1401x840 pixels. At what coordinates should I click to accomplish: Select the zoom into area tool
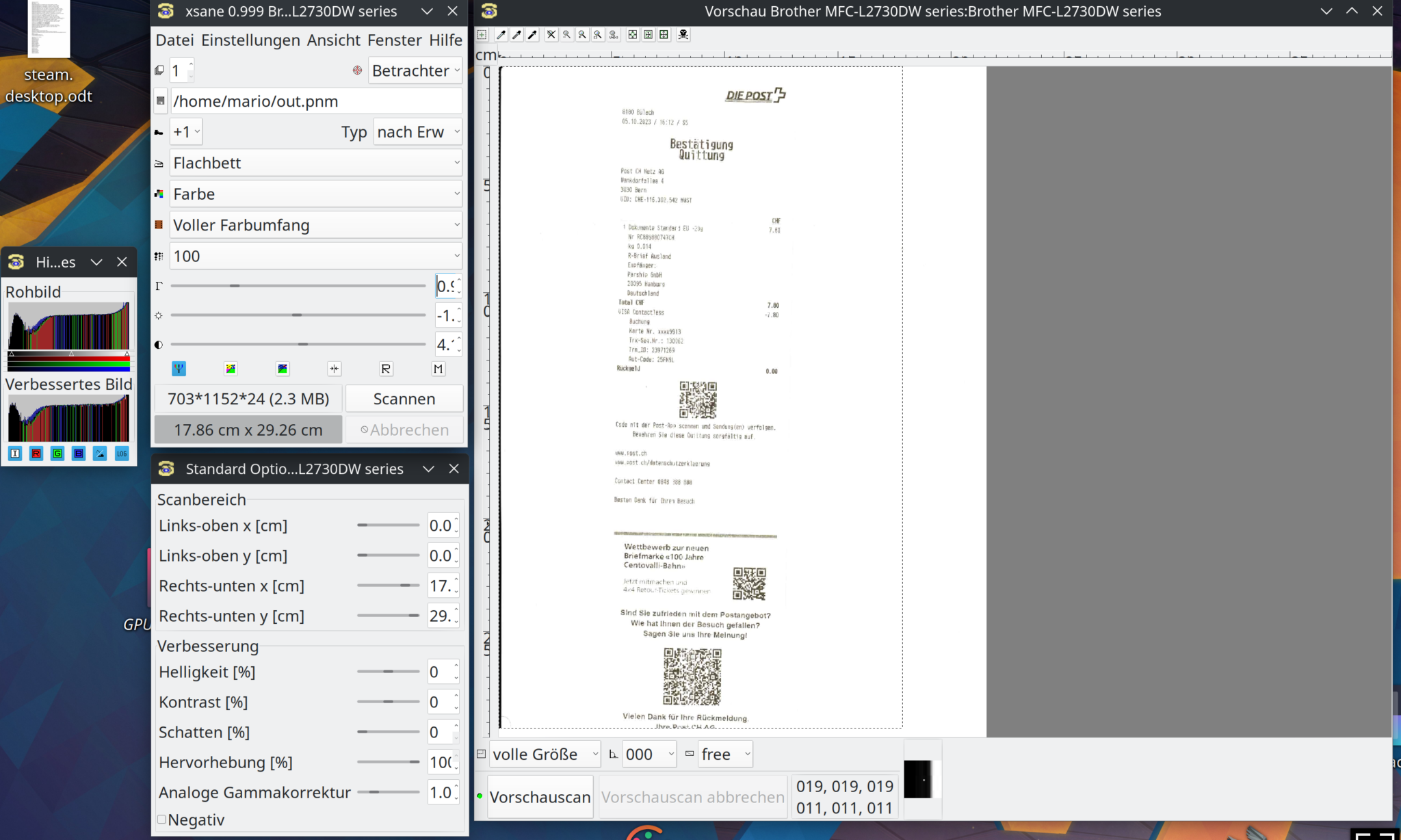(597, 34)
